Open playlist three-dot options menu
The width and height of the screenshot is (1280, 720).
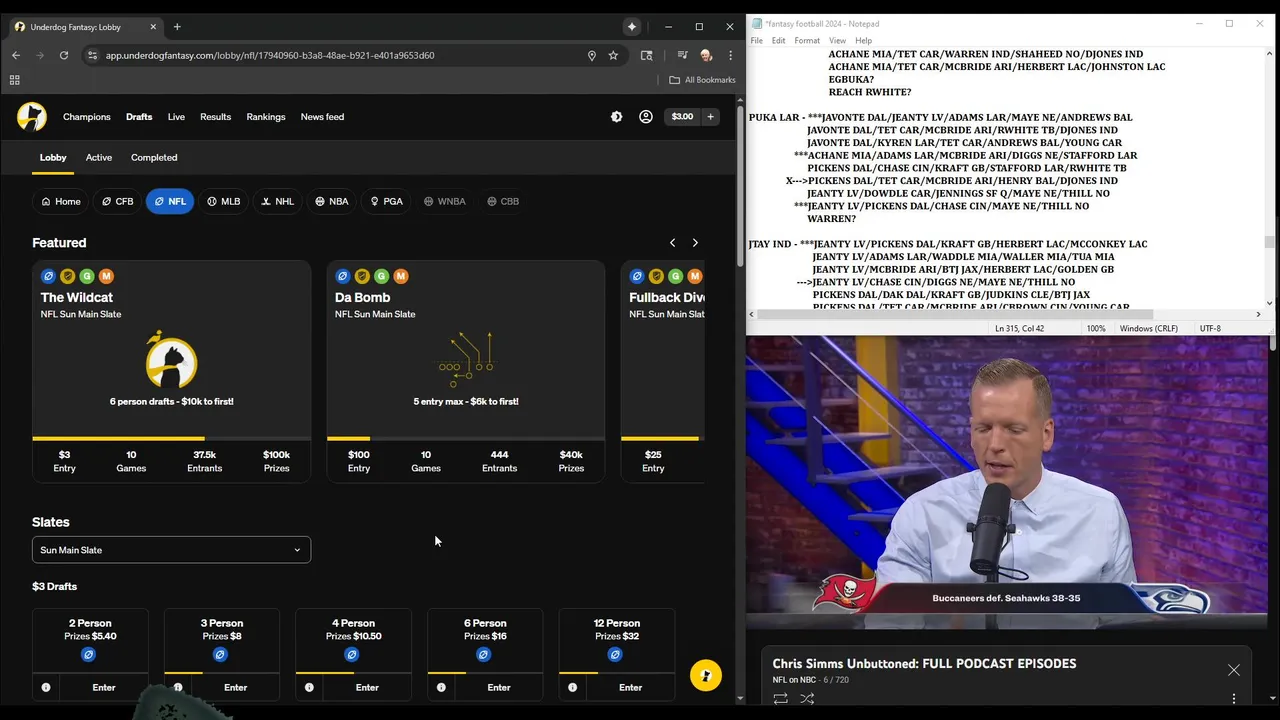pyautogui.click(x=1234, y=699)
